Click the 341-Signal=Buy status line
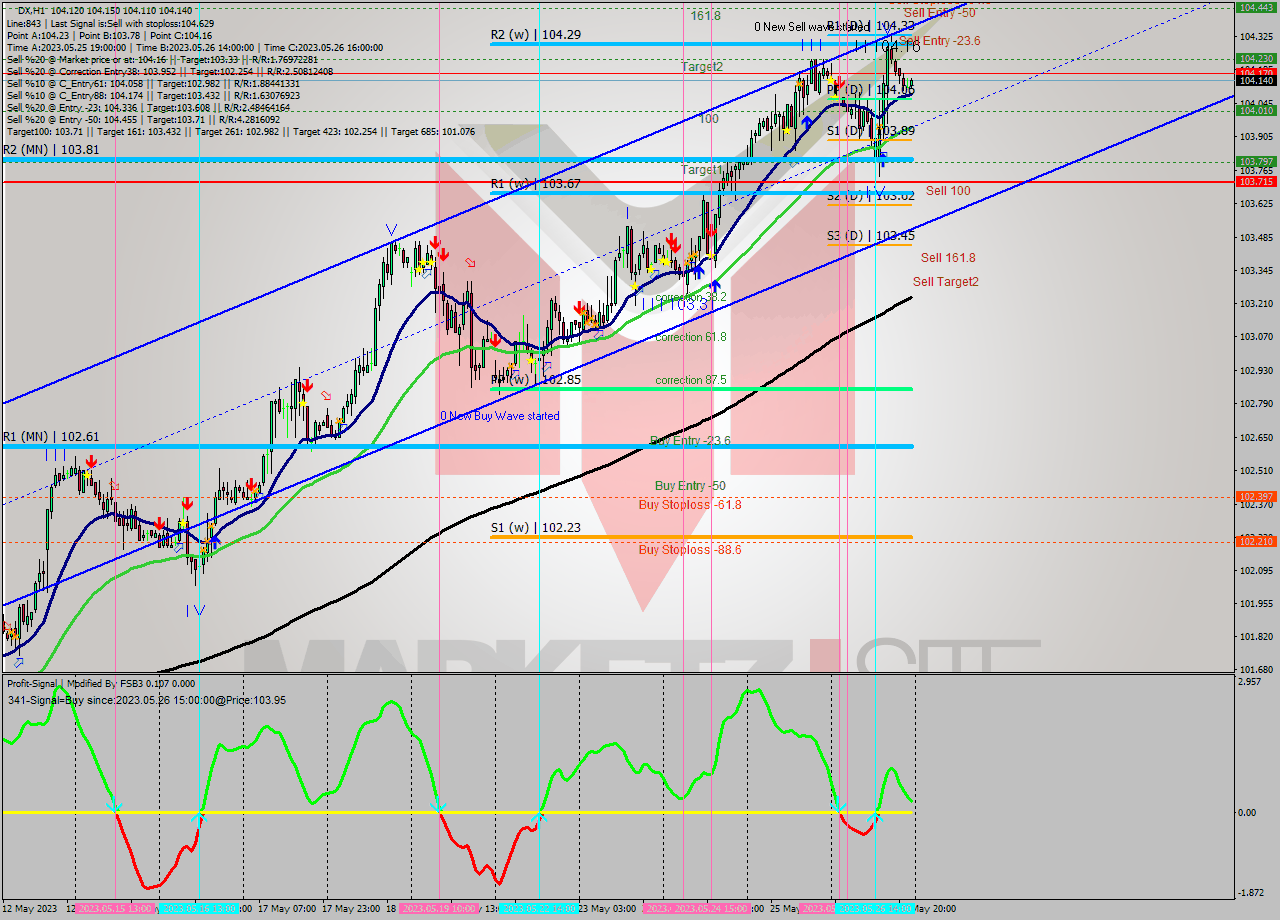 click(146, 700)
